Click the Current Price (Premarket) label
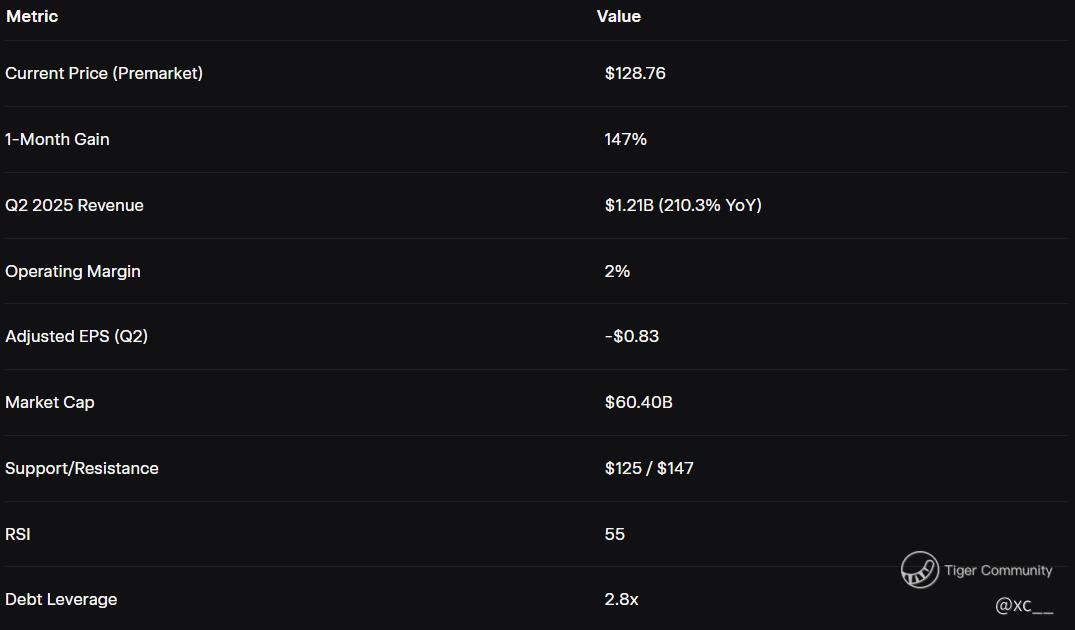This screenshot has width=1075, height=630. click(x=104, y=73)
